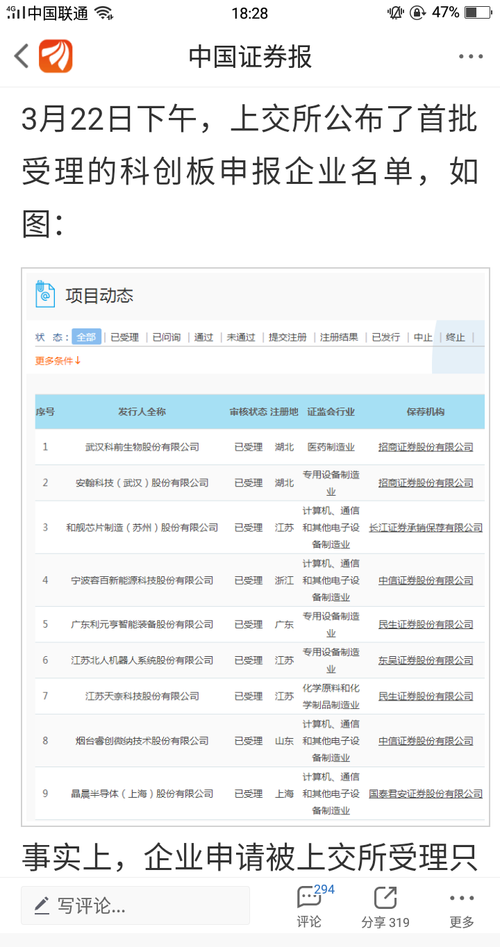Image resolution: width=500 pixels, height=947 pixels.
Task: Select the 注册结果 status filter
Action: pos(339,338)
